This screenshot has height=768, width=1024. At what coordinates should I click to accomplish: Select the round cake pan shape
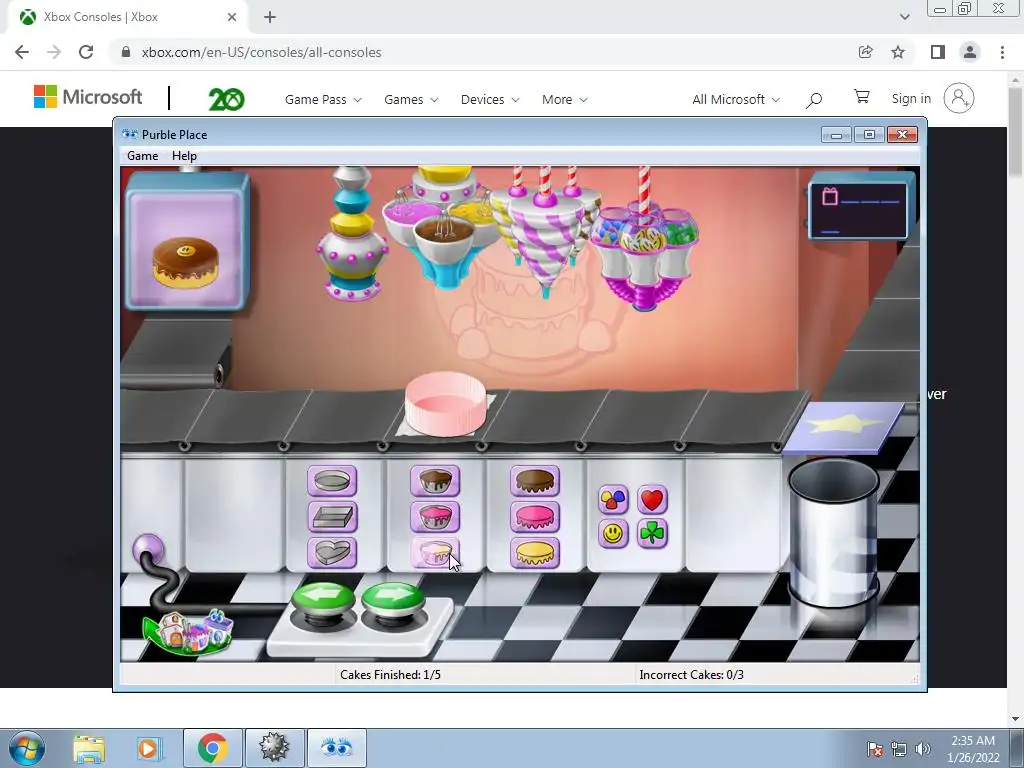point(332,481)
